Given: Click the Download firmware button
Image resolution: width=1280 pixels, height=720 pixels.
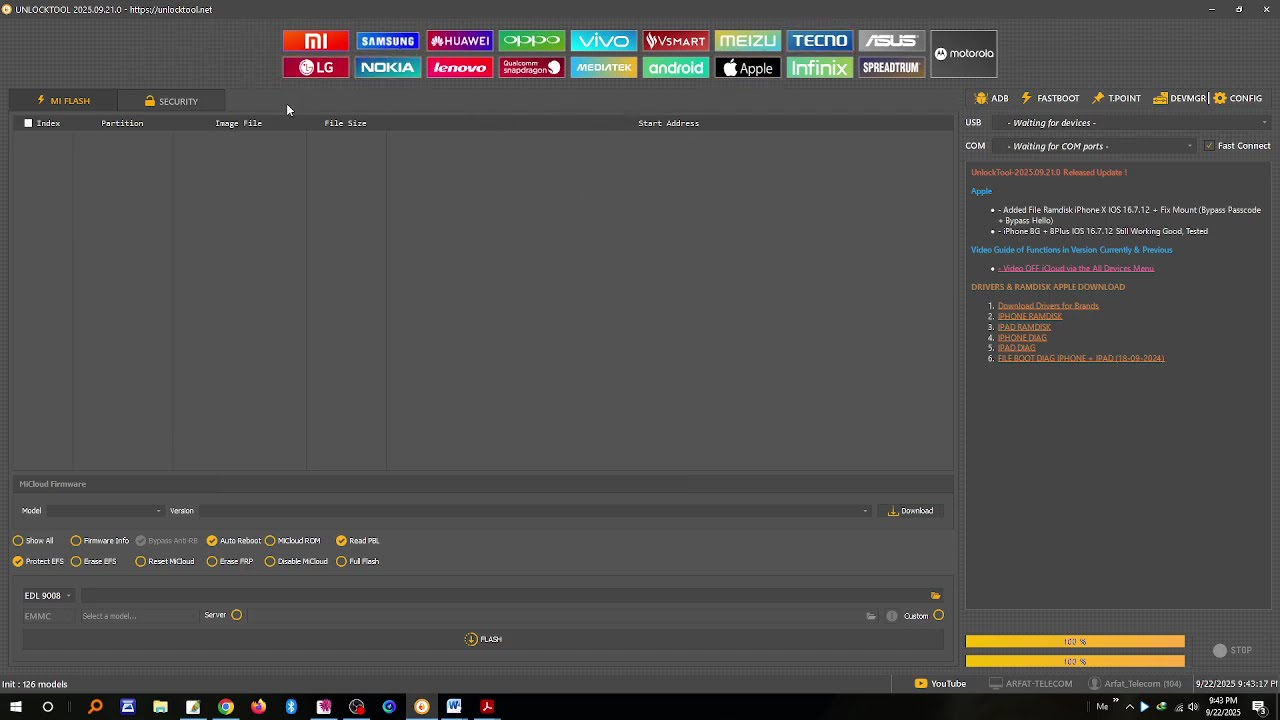Looking at the screenshot, I should (910, 511).
